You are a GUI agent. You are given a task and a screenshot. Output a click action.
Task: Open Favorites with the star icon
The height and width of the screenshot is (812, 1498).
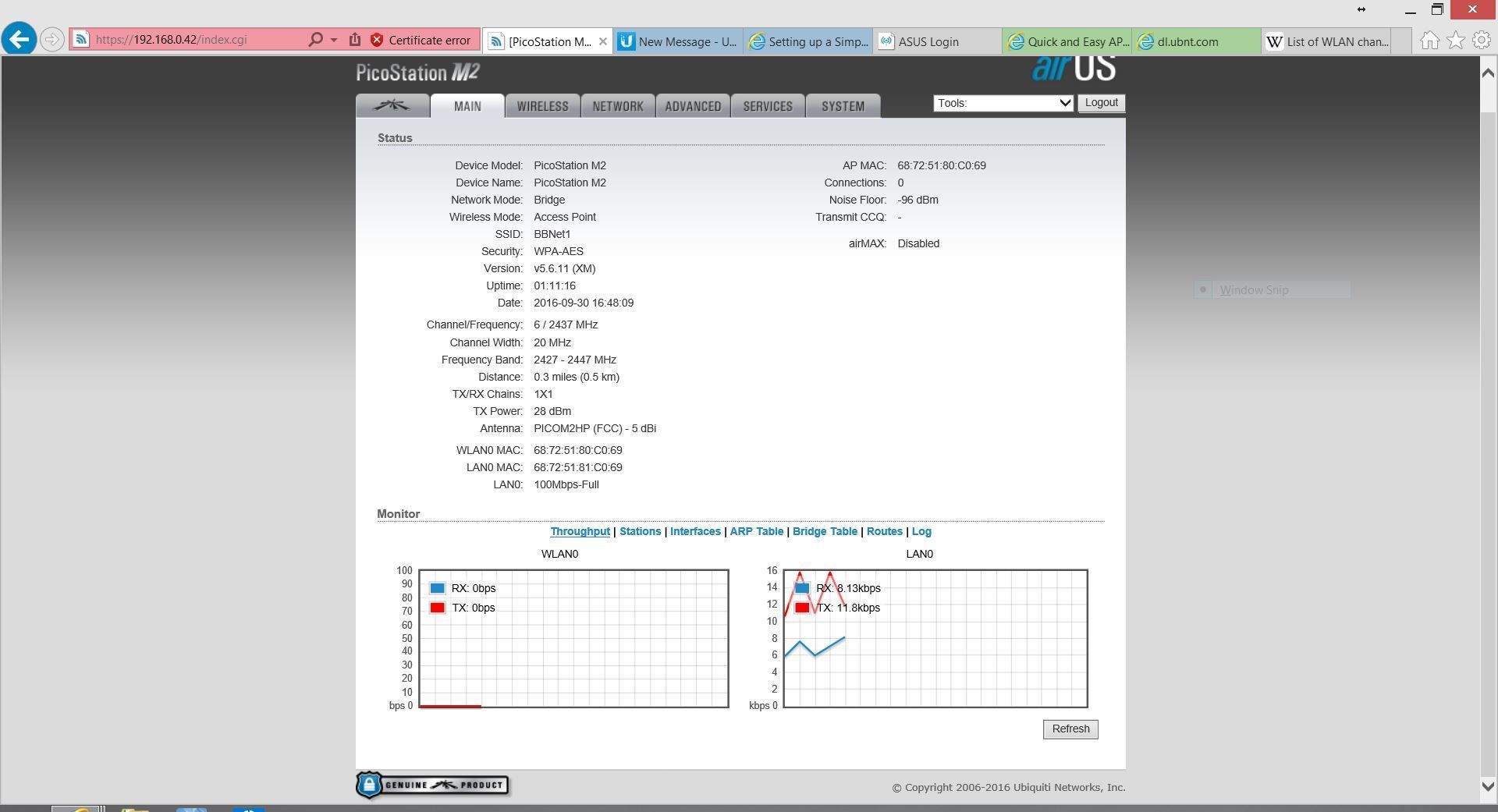point(1456,41)
